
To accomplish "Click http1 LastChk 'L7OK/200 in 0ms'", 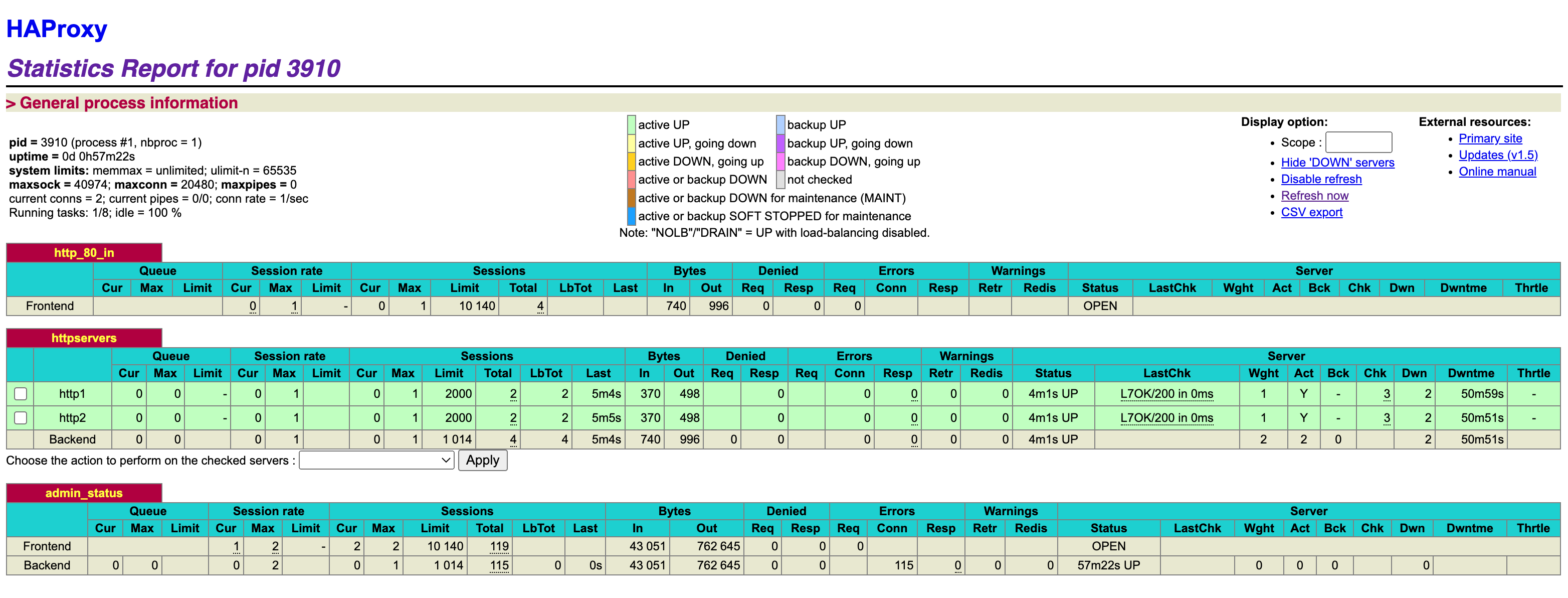I will [x=1166, y=394].
